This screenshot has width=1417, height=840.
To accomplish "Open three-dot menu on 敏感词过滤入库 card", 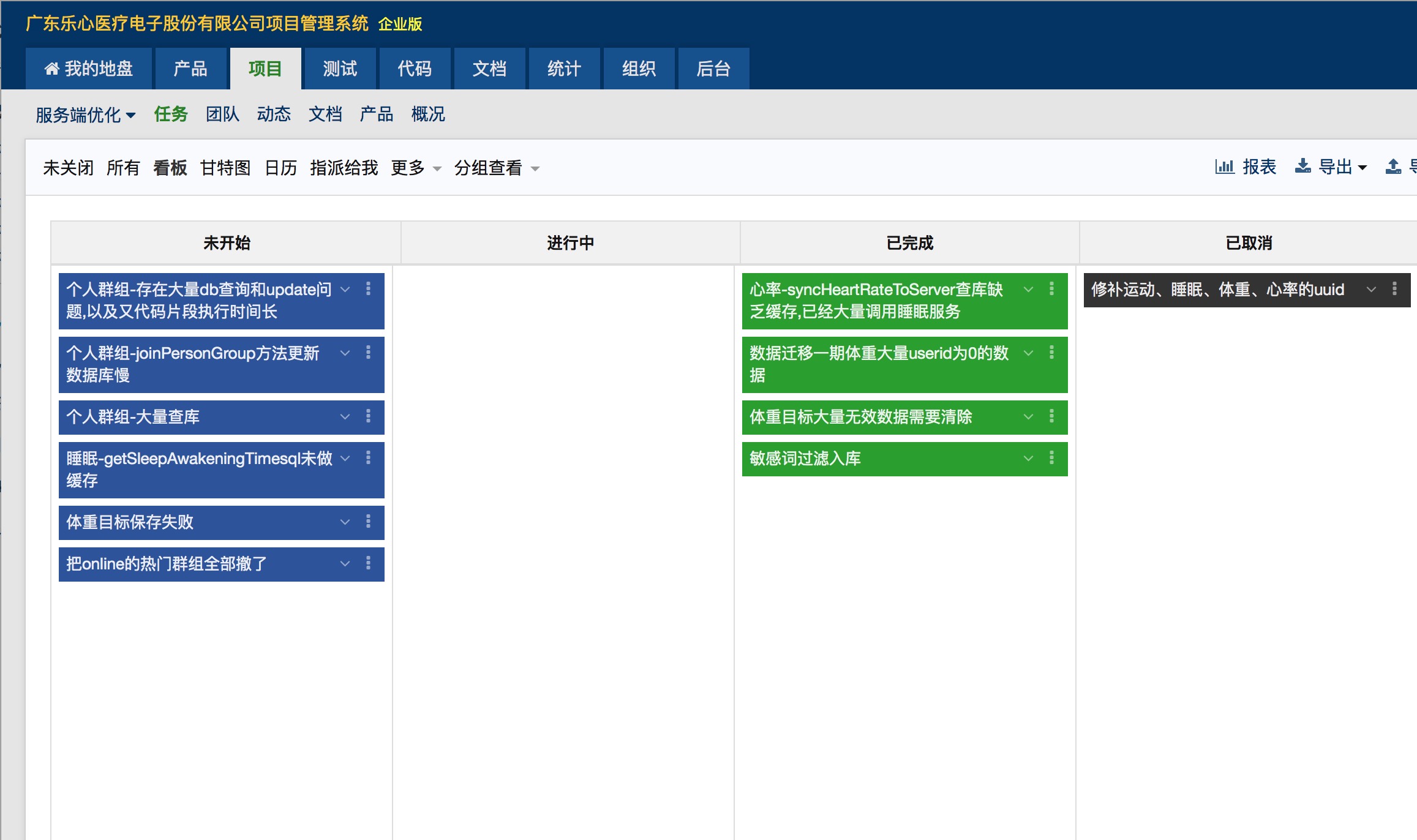I will click(x=1051, y=458).
